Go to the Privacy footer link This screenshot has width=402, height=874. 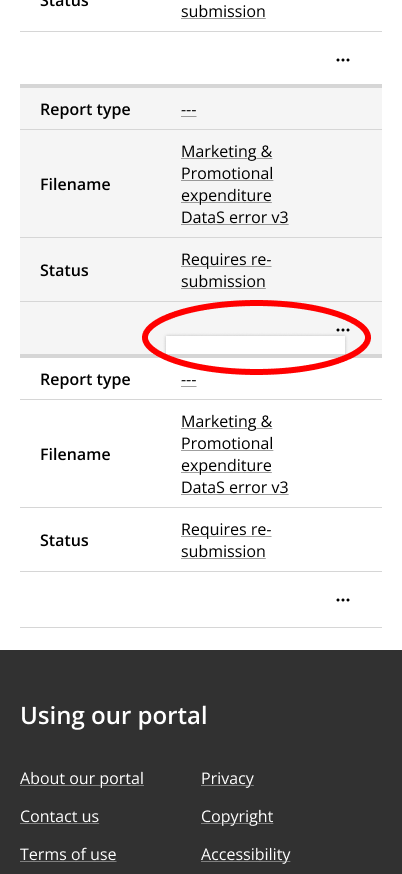tap(227, 778)
